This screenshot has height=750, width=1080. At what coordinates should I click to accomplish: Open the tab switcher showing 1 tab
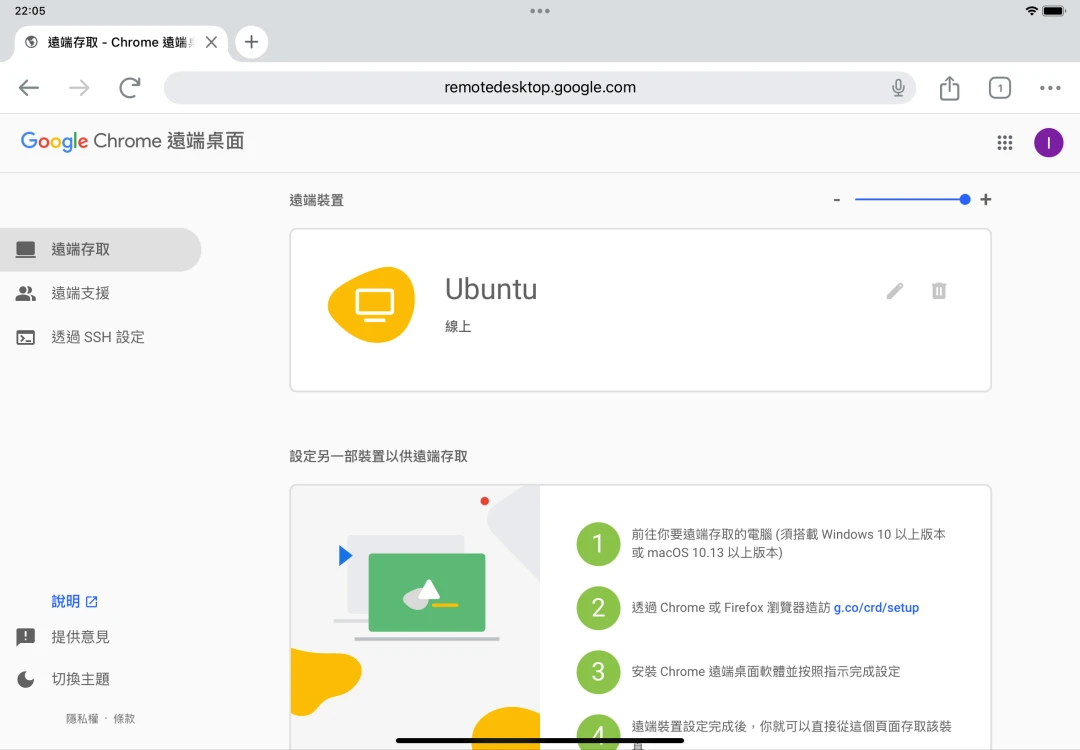[999, 88]
